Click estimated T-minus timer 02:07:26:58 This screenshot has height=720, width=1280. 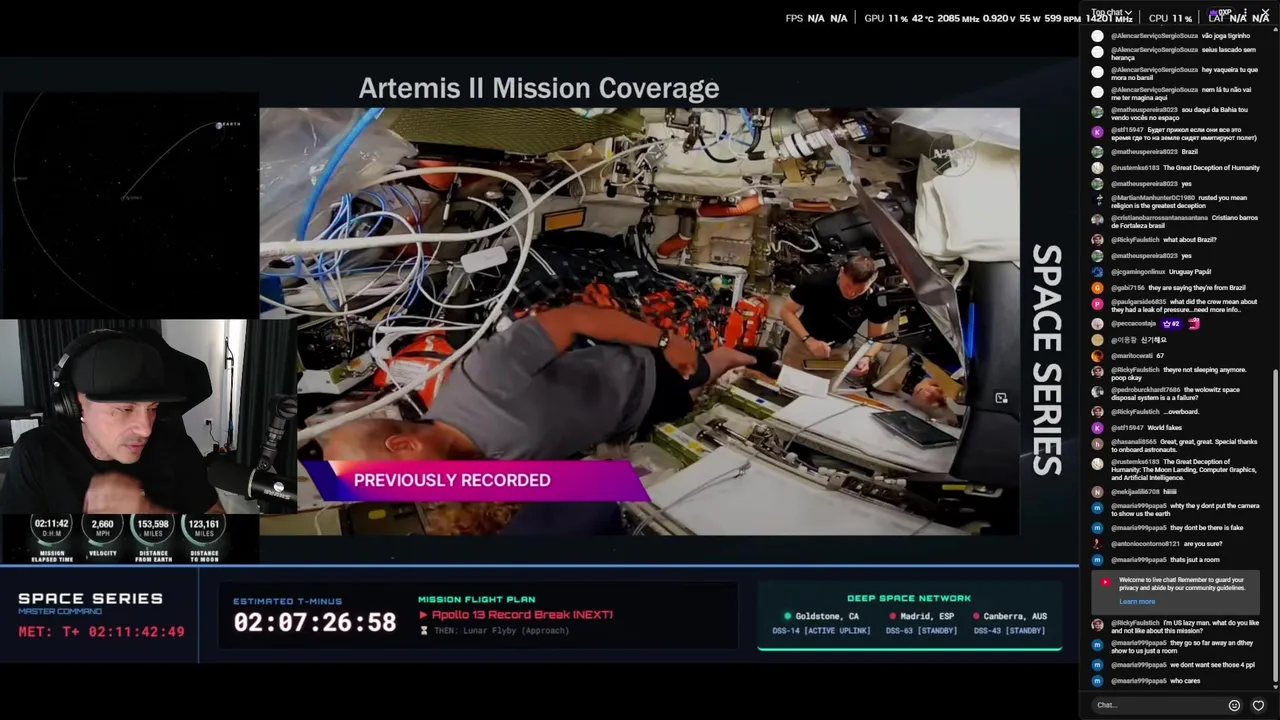(x=315, y=623)
